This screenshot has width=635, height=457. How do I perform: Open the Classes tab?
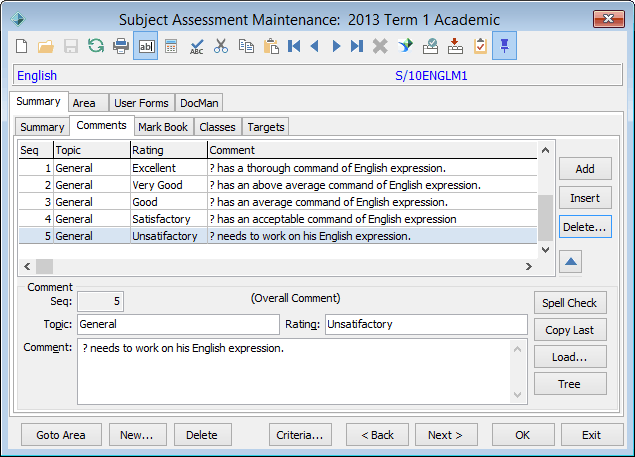click(217, 127)
